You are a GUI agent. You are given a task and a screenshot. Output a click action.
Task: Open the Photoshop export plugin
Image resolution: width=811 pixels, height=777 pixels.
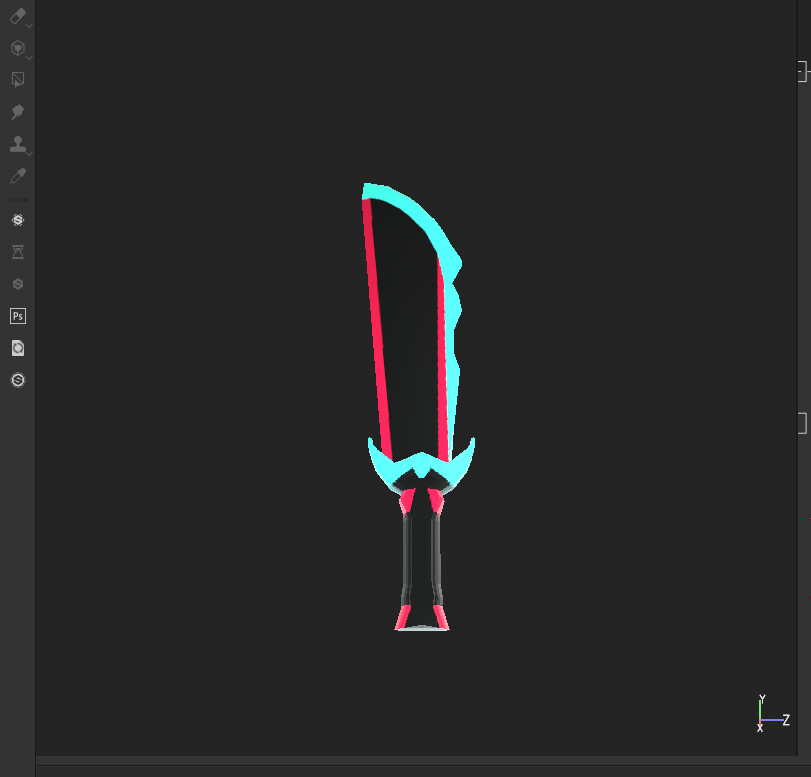pos(17,316)
